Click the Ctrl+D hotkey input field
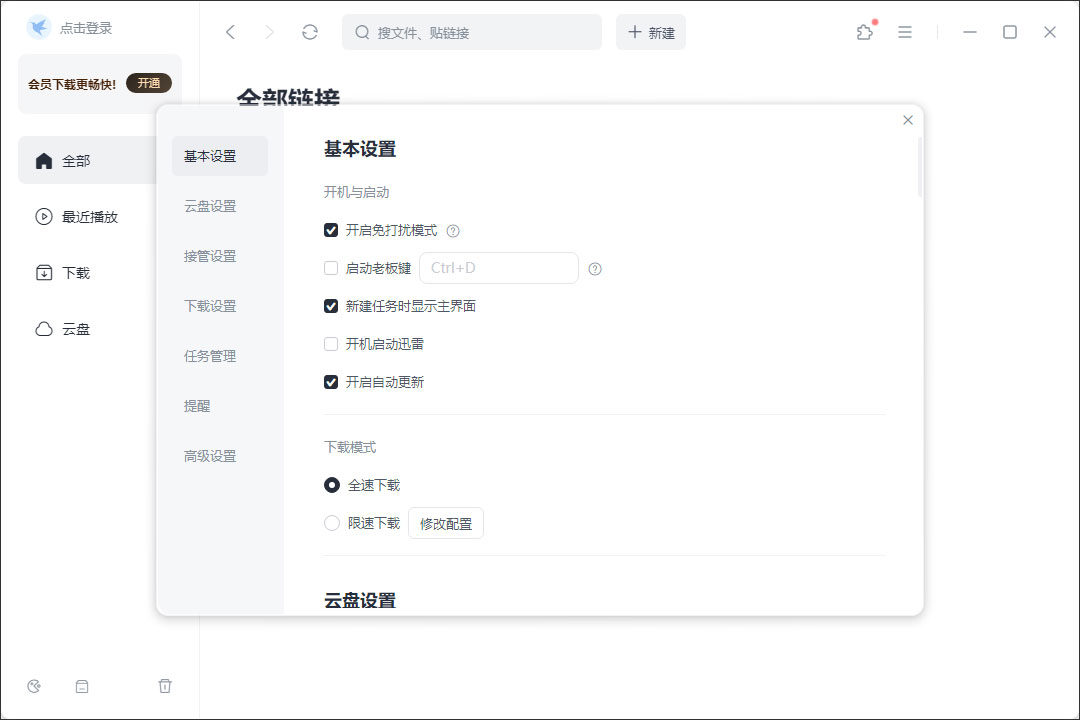This screenshot has width=1080, height=720. [x=499, y=268]
